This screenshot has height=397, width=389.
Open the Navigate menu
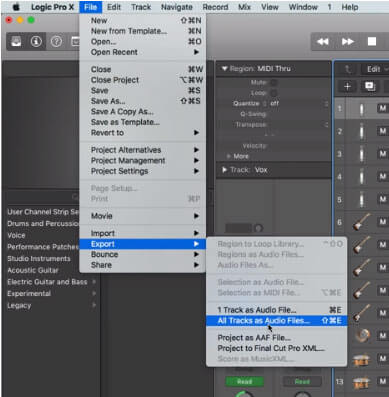(x=177, y=7)
